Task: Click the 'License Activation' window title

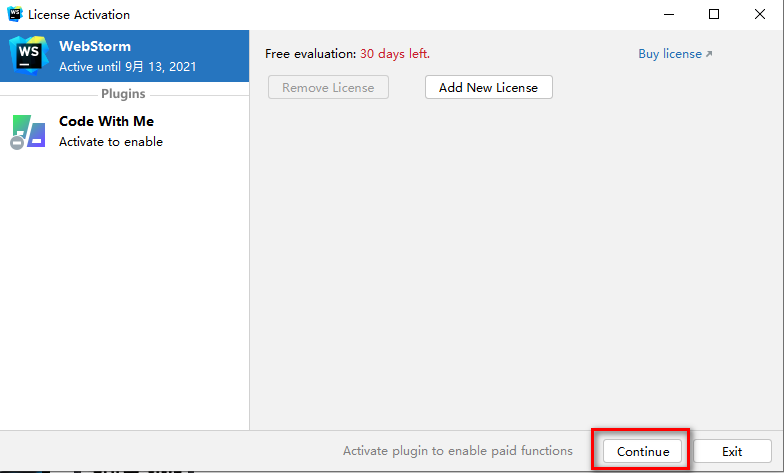Action: point(79,14)
